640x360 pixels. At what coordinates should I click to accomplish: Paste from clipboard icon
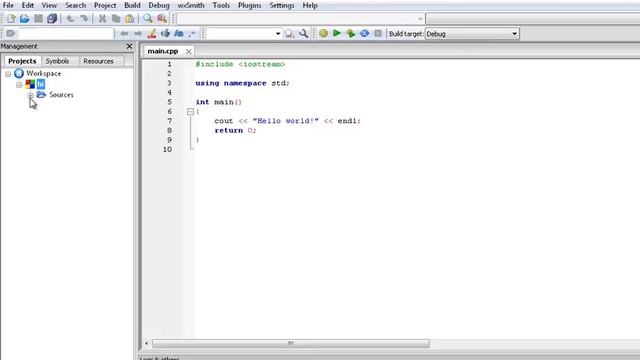130,18
